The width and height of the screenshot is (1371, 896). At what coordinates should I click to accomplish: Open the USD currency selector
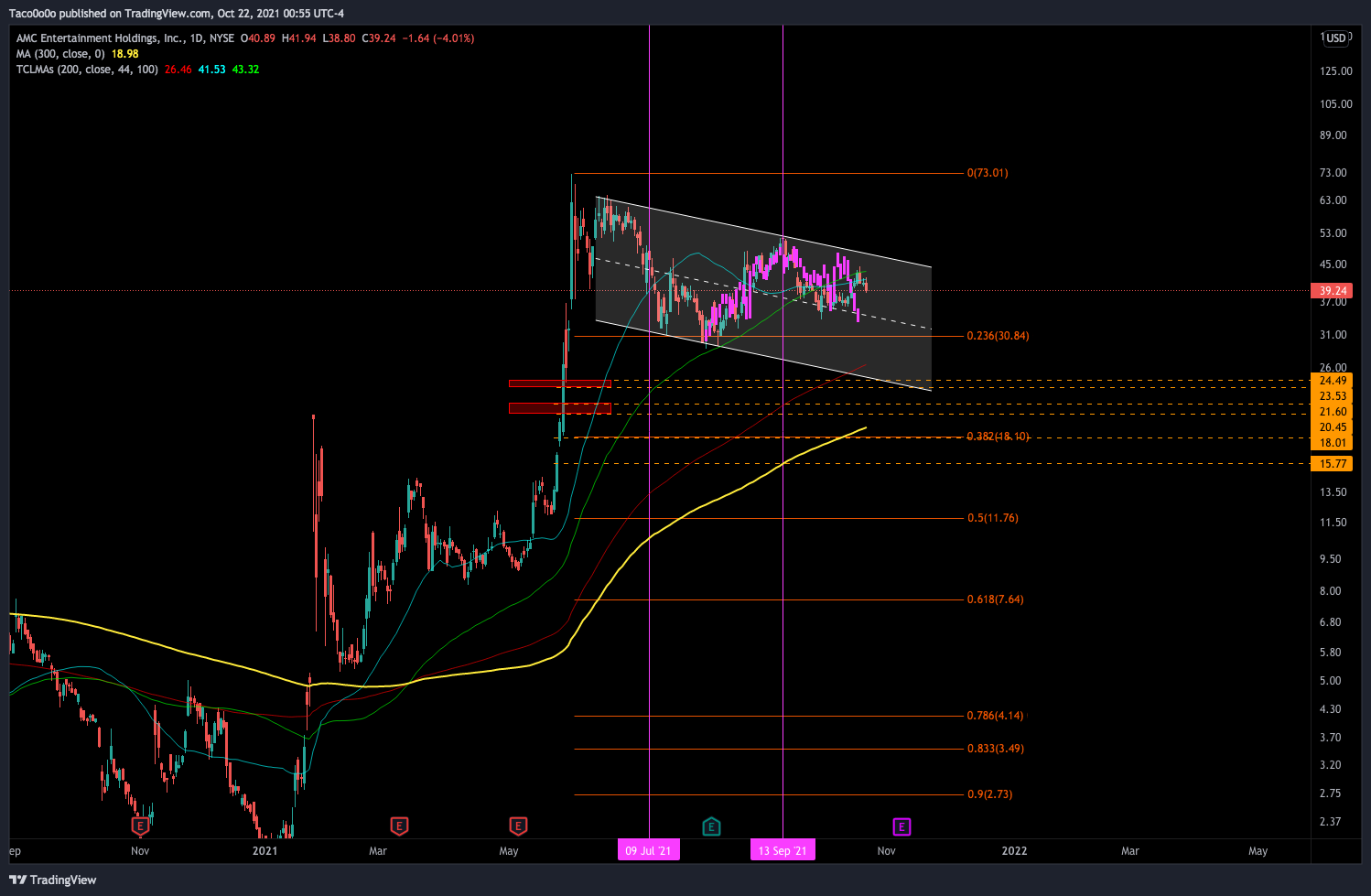pyautogui.click(x=1336, y=38)
